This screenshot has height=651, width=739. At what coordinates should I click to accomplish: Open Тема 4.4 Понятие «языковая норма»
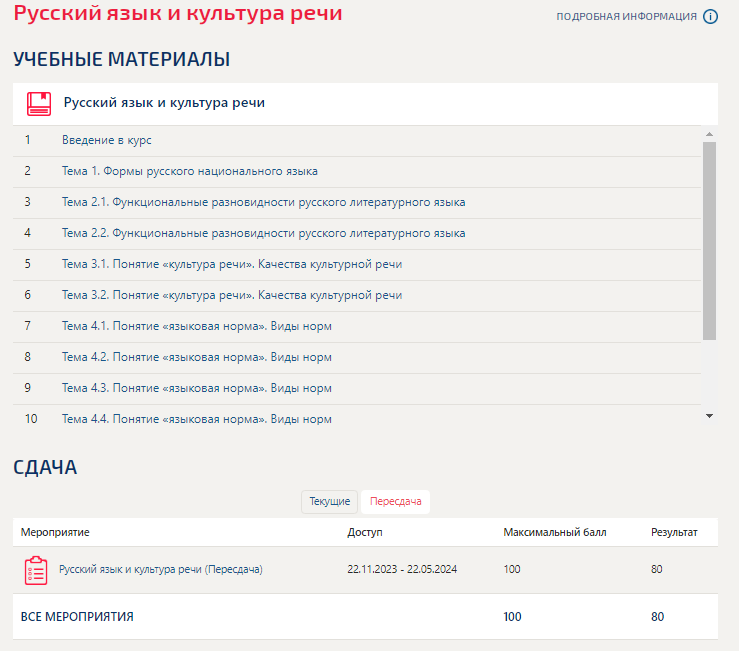(x=197, y=419)
